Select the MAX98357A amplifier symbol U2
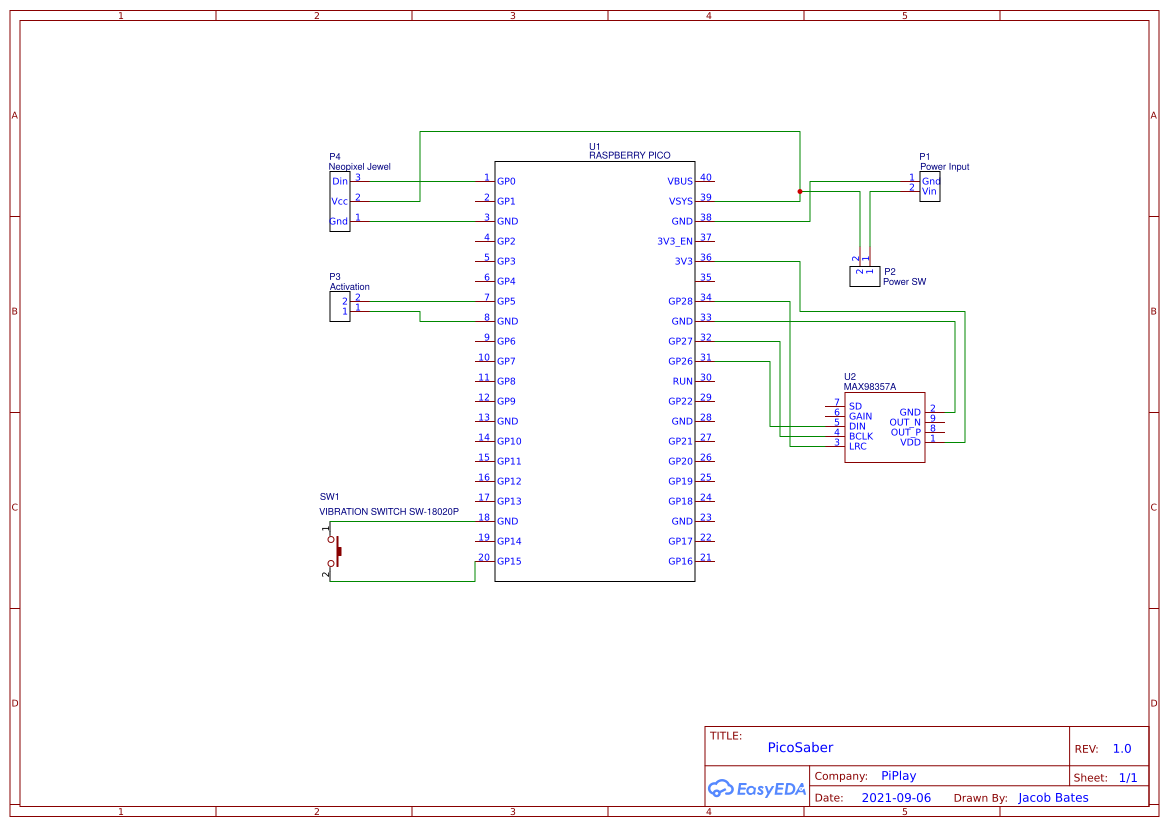 click(885, 425)
